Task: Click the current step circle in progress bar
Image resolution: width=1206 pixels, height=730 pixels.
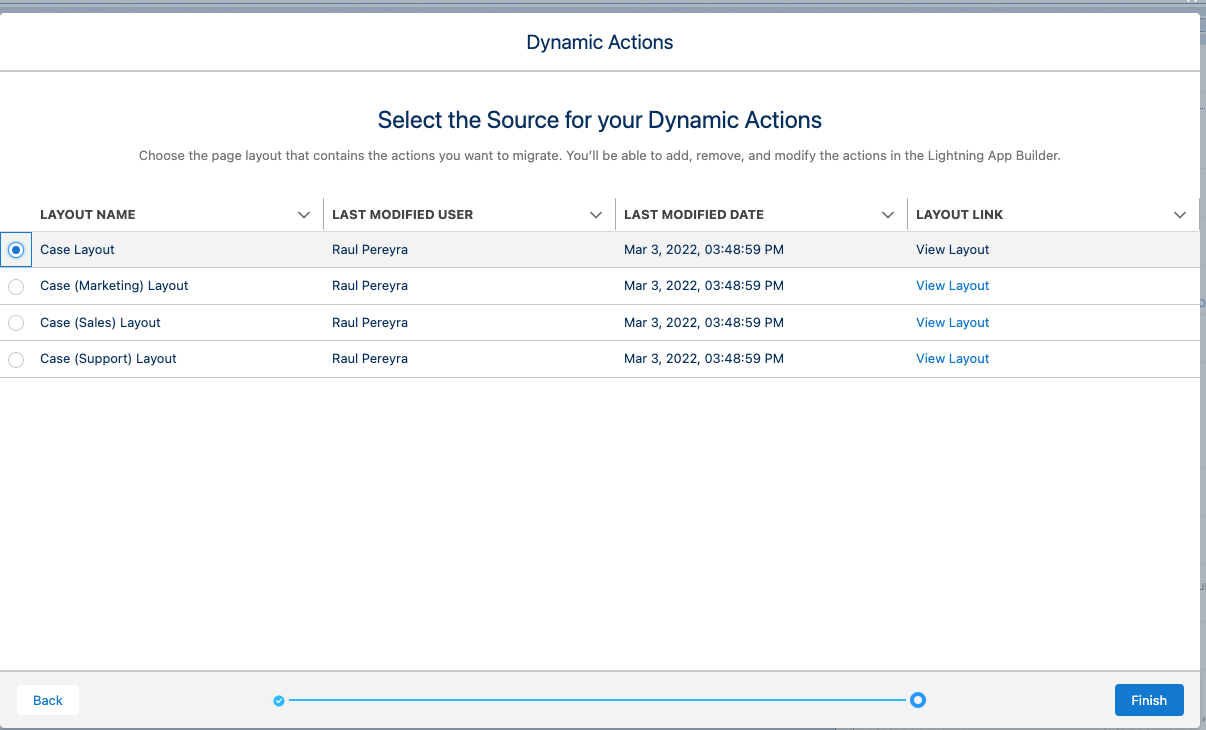Action: (918, 700)
